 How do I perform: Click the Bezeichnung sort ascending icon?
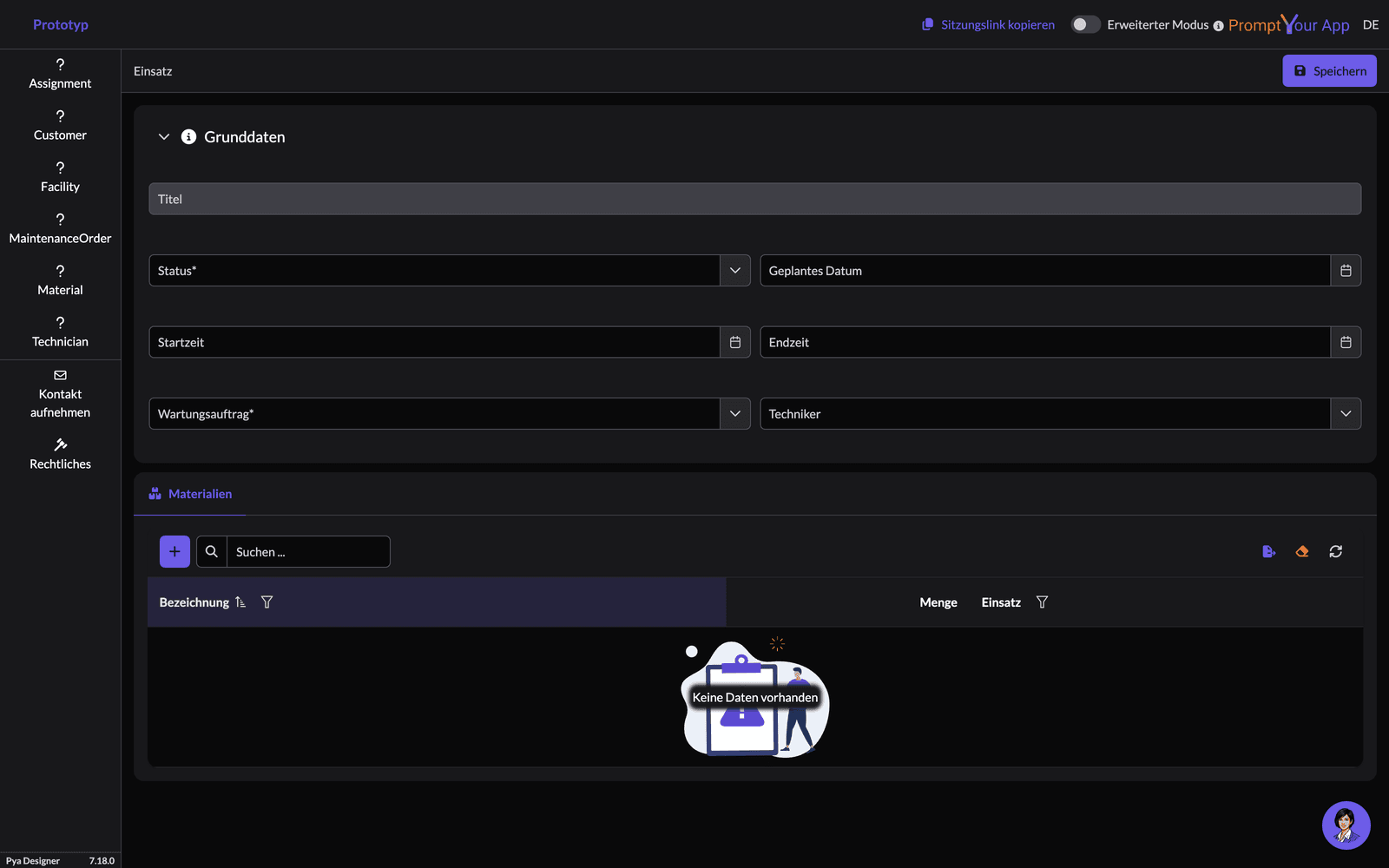tap(240, 602)
